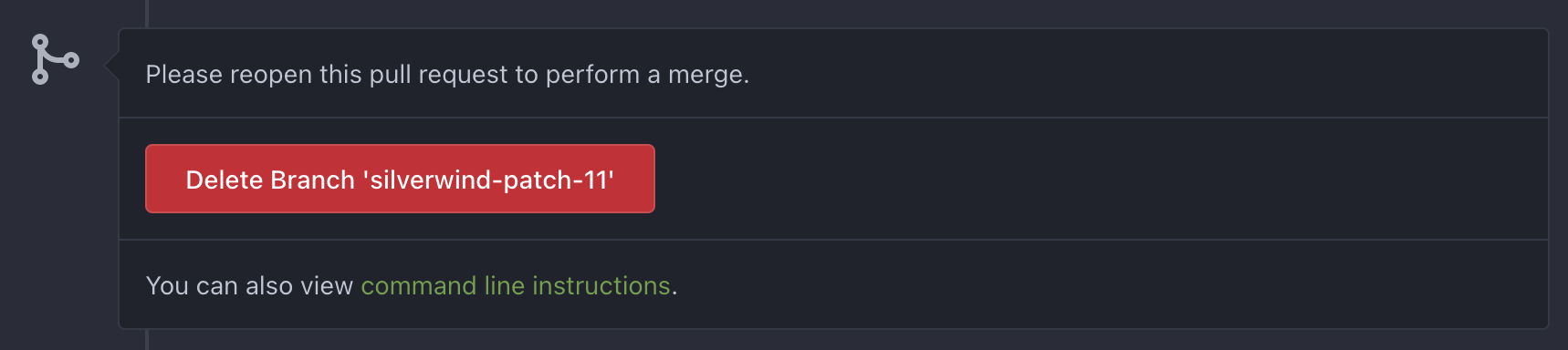Click the git merge icon
Viewport: 1568px width, 350px height.
55,60
